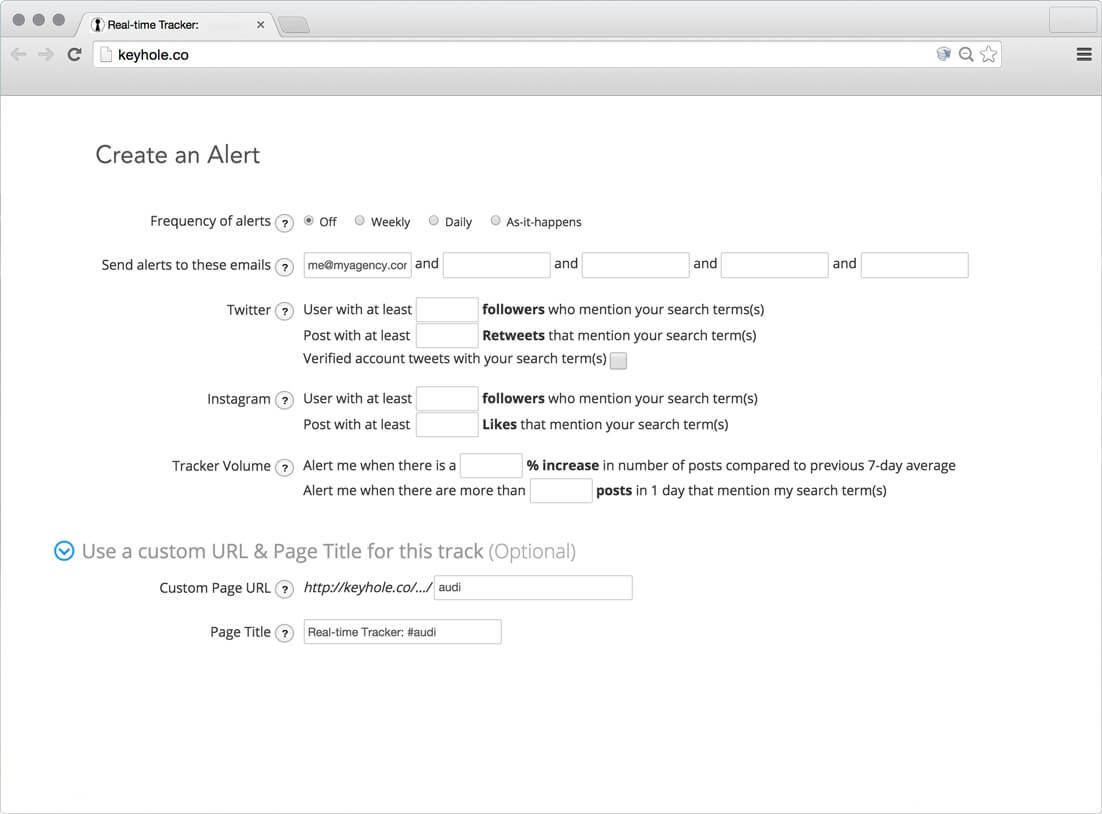The height and width of the screenshot is (814, 1102).
Task: Focus the % increase tracker volume field
Action: [x=491, y=465]
